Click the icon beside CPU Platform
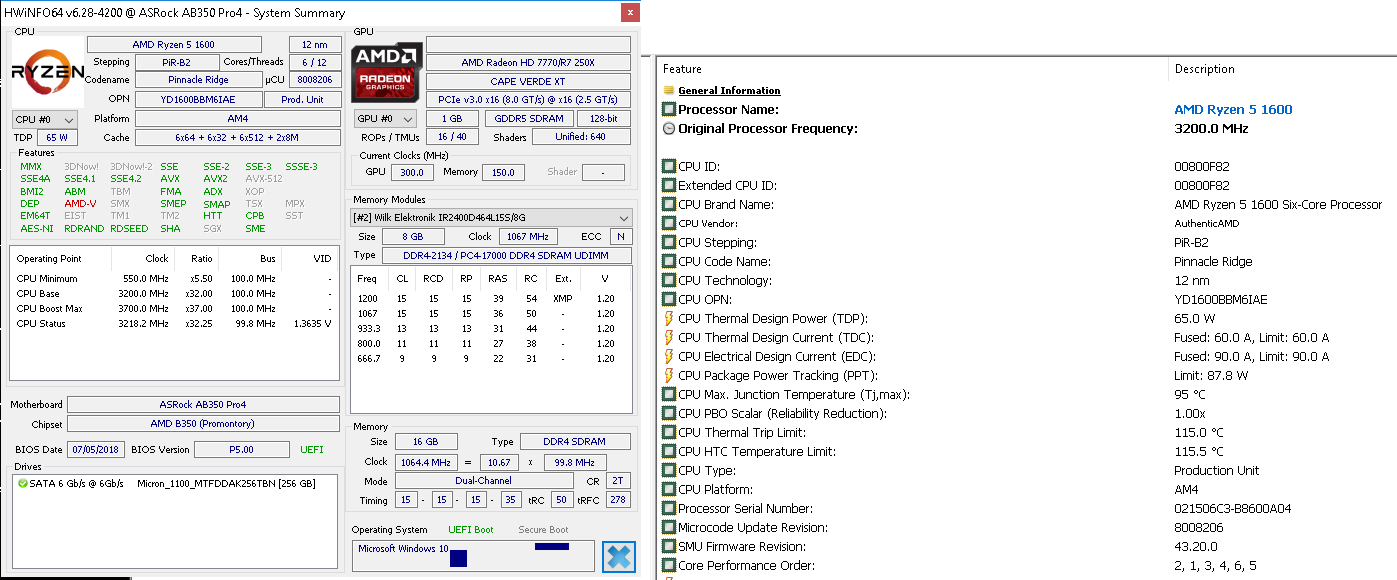Image resolution: width=1397 pixels, height=580 pixels. point(669,489)
